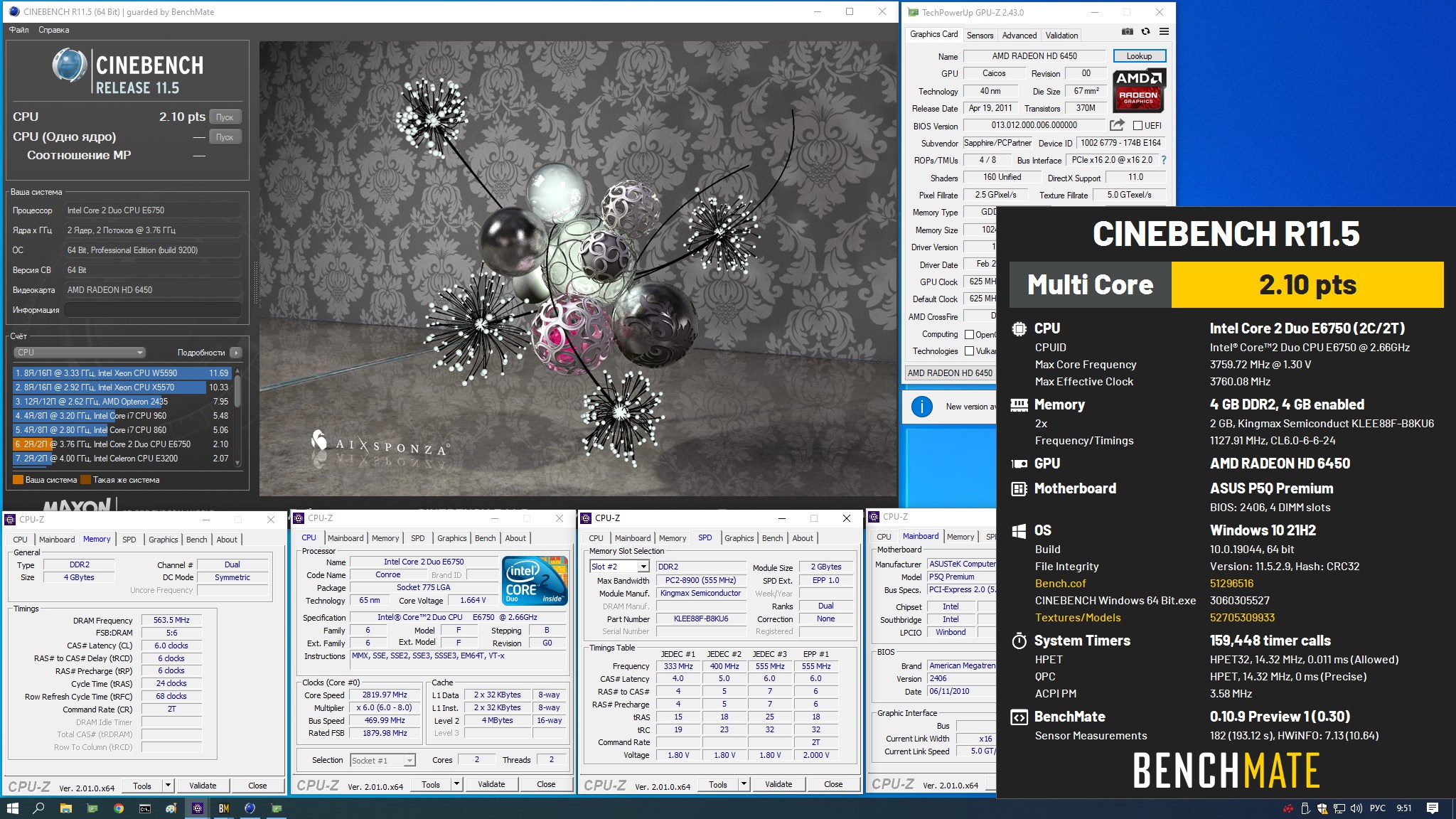Click the blue info icon below GPU-Z

coord(922,407)
